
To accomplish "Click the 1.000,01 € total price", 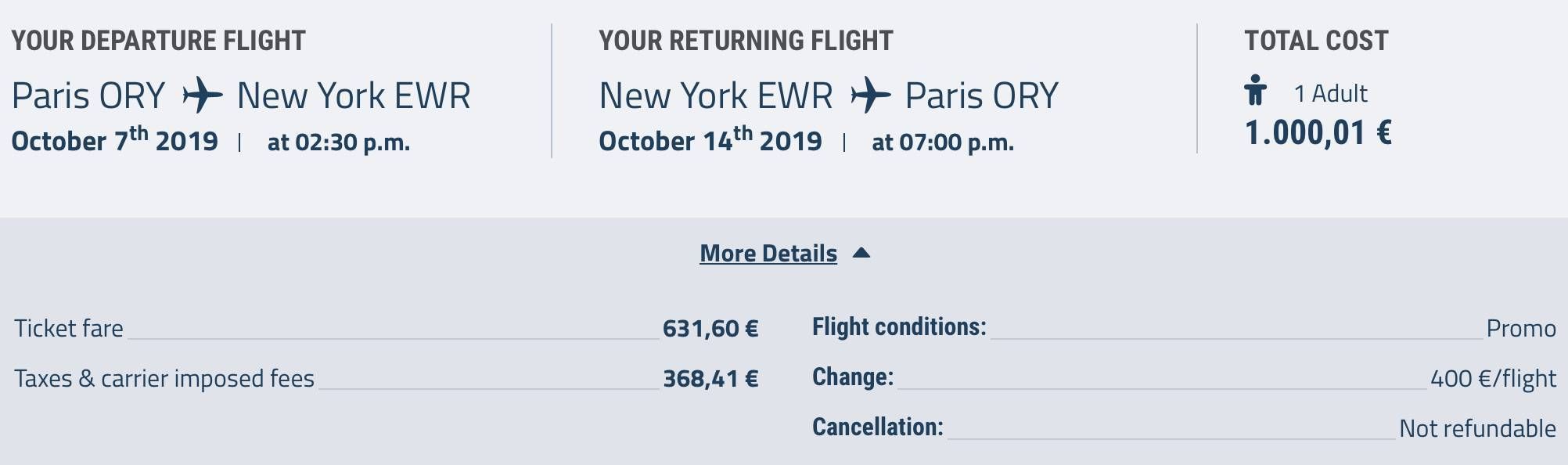I will click(1318, 133).
